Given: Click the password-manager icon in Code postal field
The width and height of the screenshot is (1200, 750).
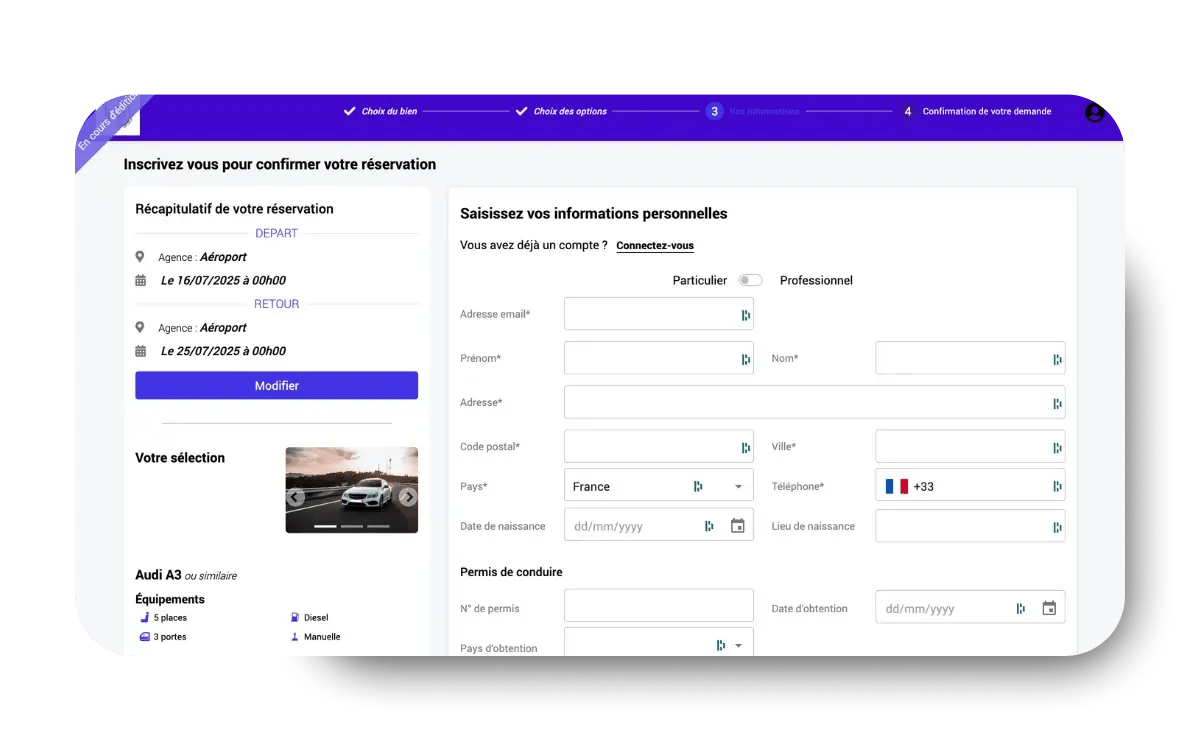Looking at the screenshot, I should click(x=746, y=447).
